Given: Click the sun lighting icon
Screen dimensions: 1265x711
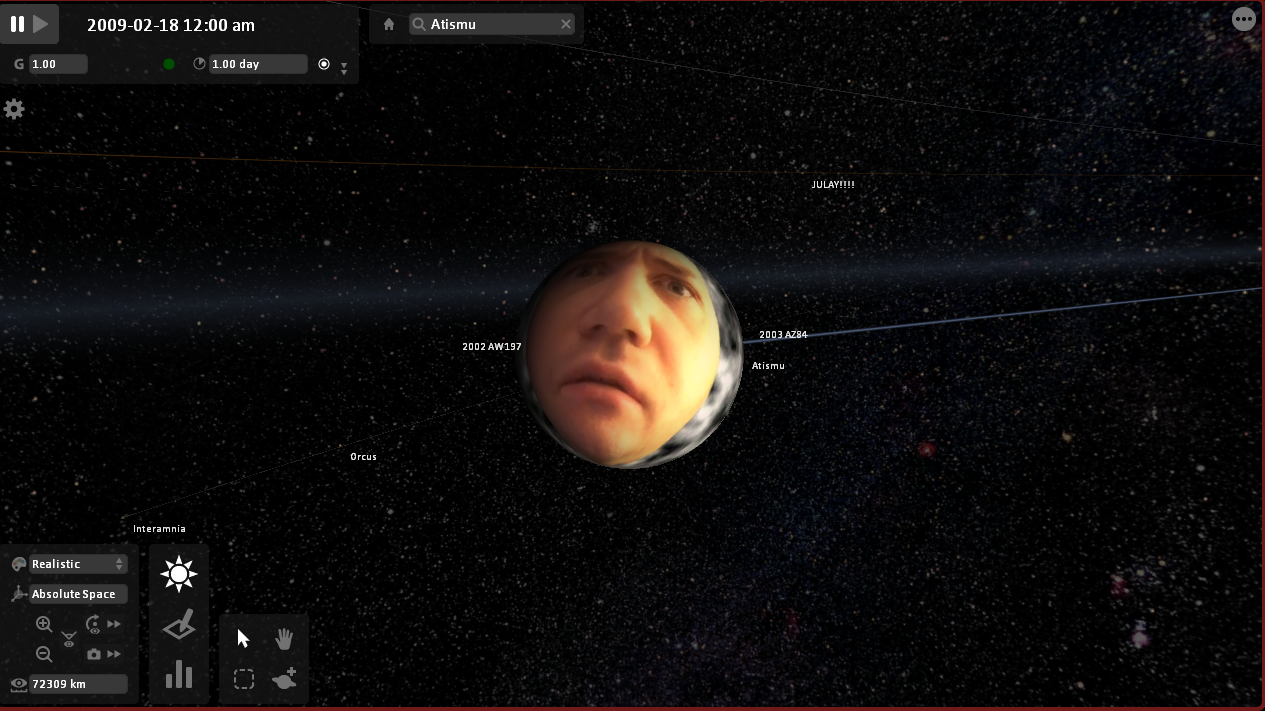Looking at the screenshot, I should tap(179, 573).
